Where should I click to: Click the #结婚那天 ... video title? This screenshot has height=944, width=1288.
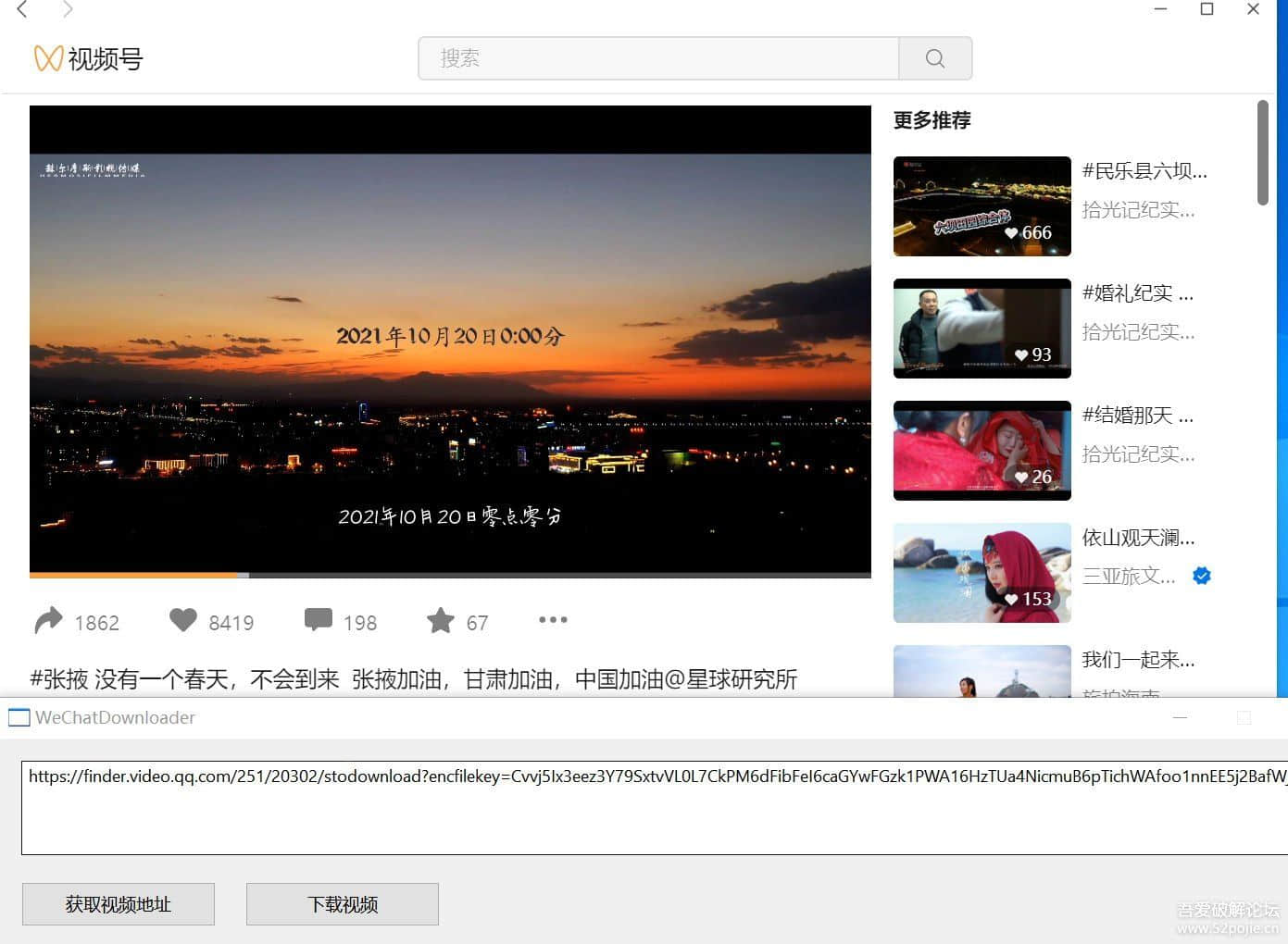(x=1138, y=416)
